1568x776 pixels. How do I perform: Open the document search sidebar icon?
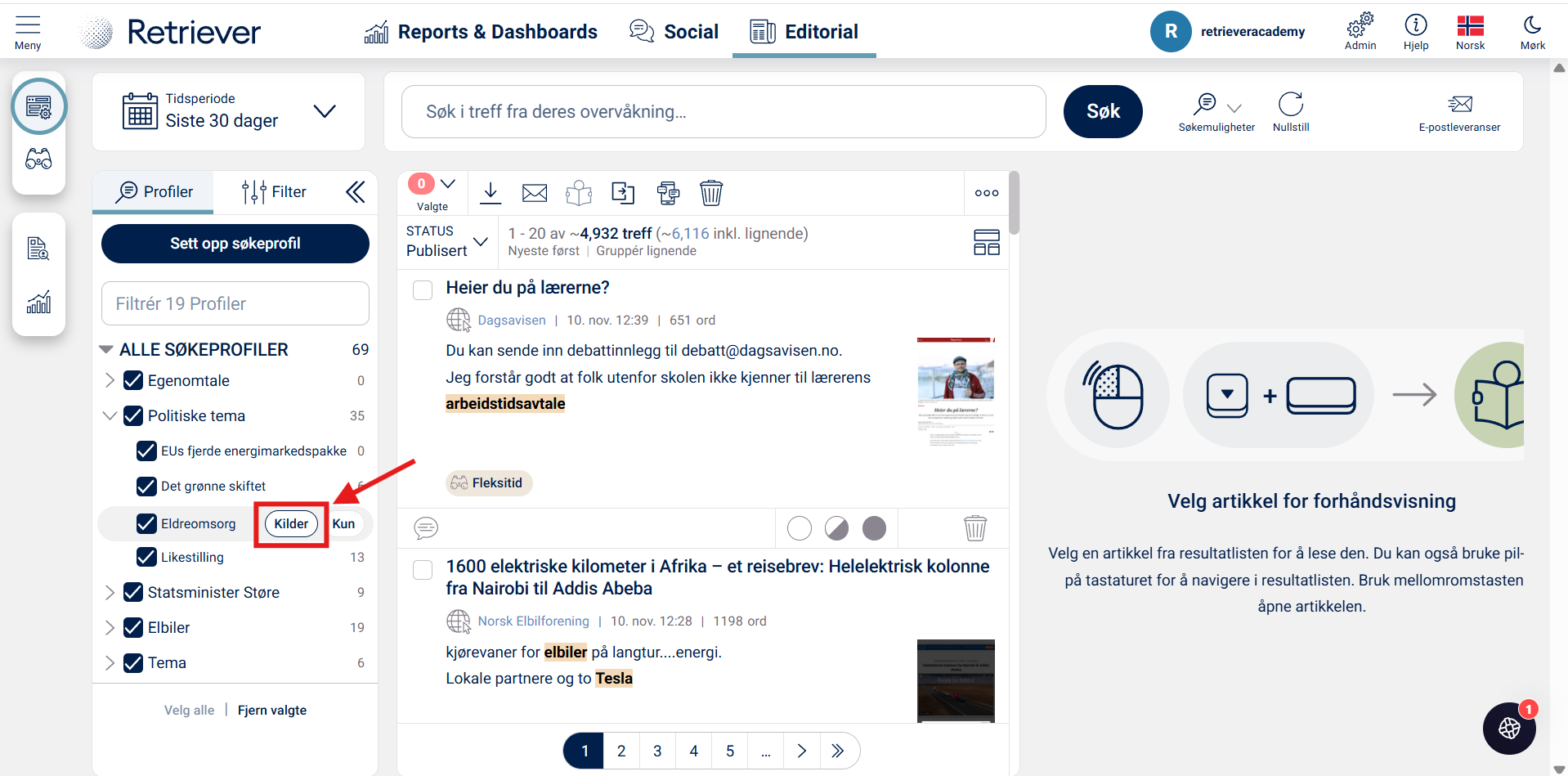coord(38,248)
